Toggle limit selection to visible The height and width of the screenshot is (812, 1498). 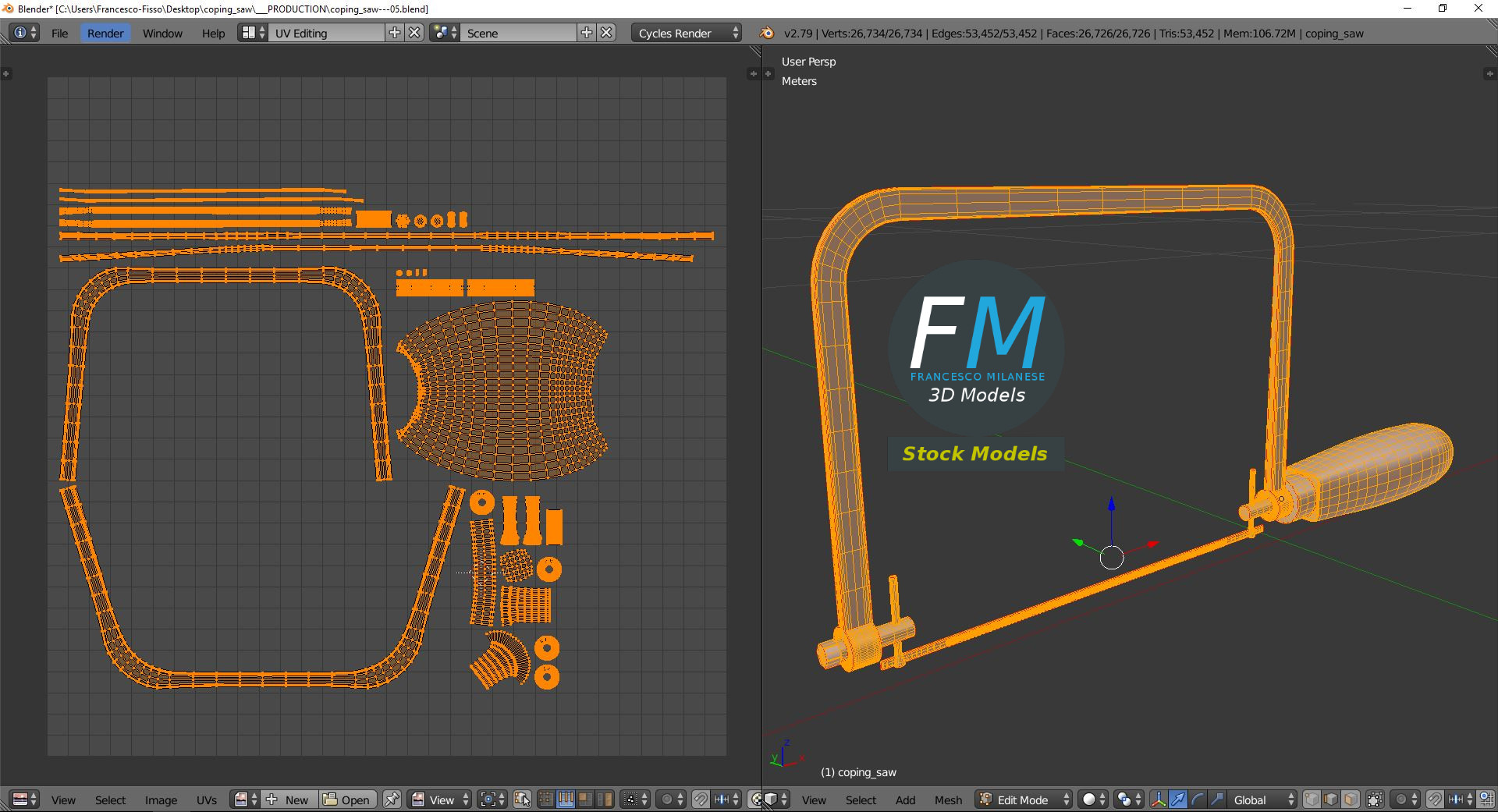click(1375, 800)
